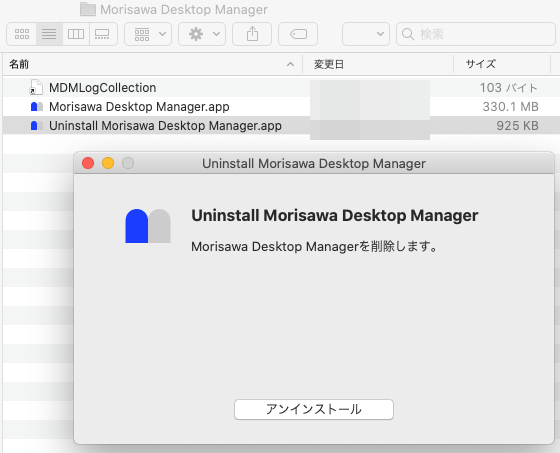Click the Share toolbar button

[252, 34]
